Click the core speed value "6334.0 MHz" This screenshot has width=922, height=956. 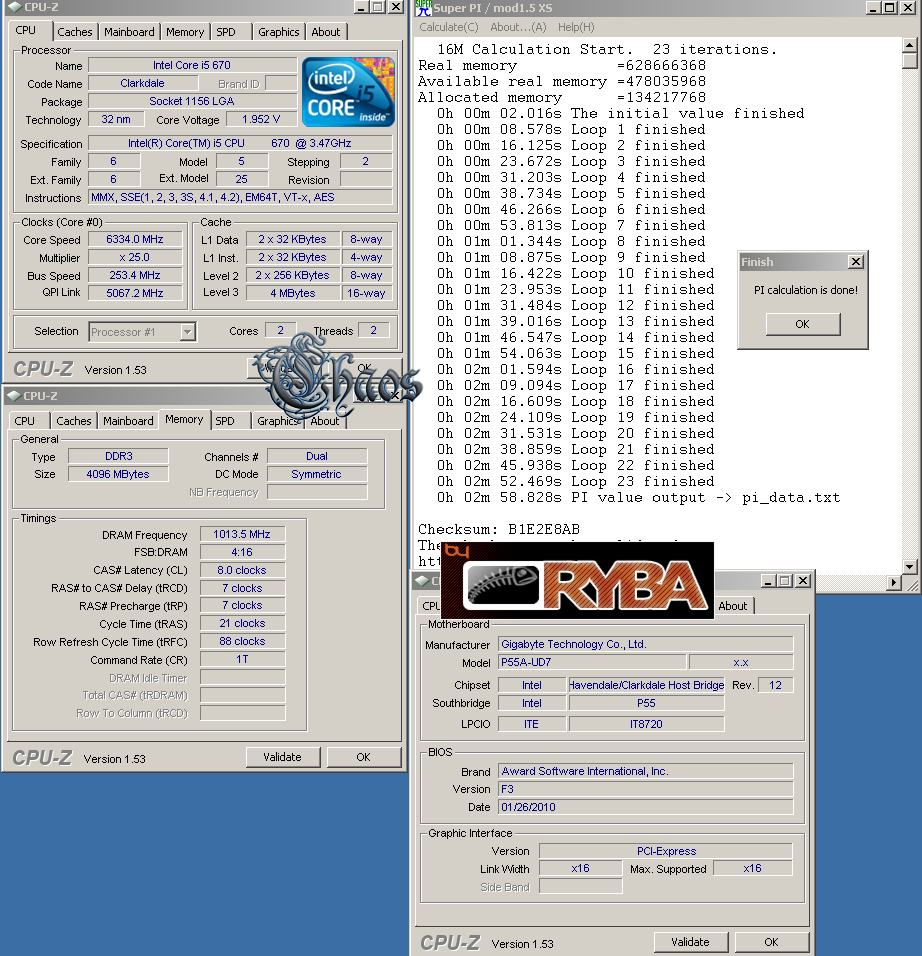pos(135,240)
